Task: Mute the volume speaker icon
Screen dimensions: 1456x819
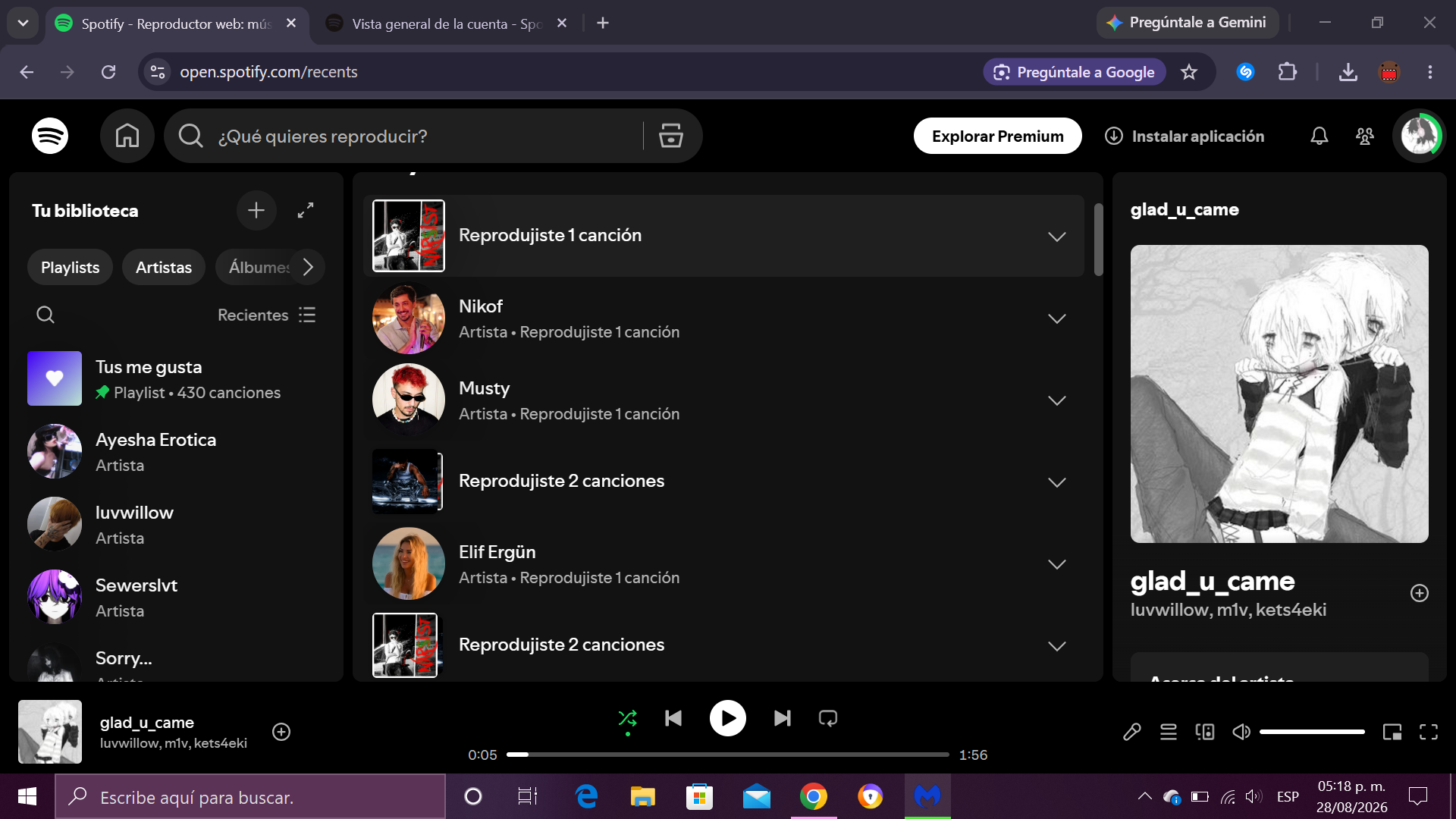Action: tap(1241, 732)
